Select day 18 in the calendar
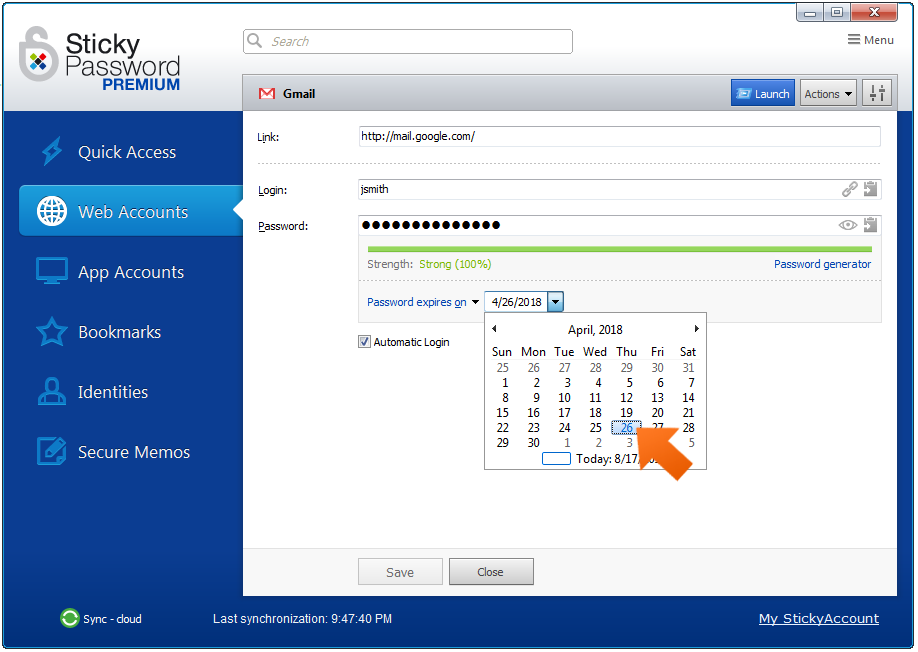918x652 pixels. pyautogui.click(x=595, y=413)
